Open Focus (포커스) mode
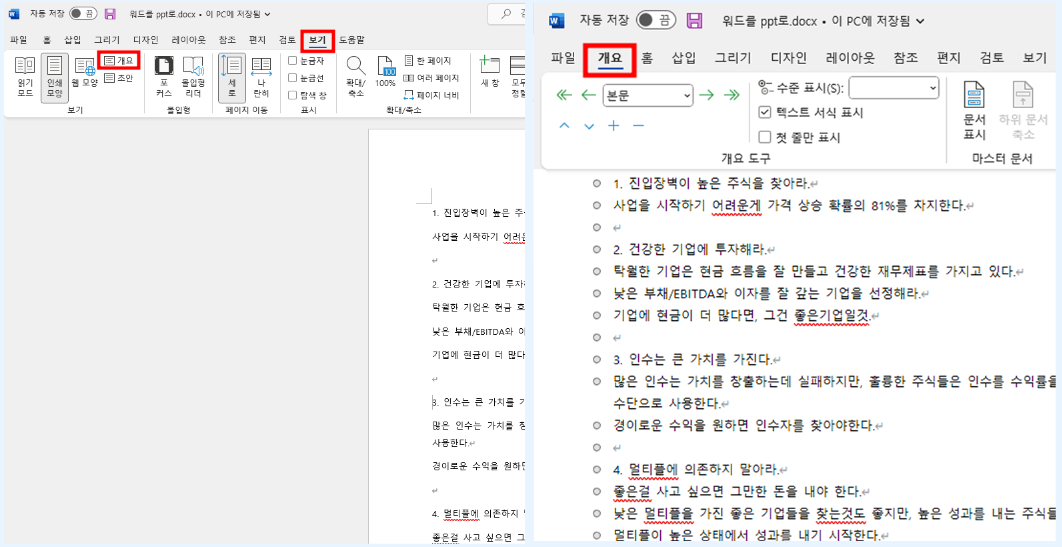 (164, 77)
